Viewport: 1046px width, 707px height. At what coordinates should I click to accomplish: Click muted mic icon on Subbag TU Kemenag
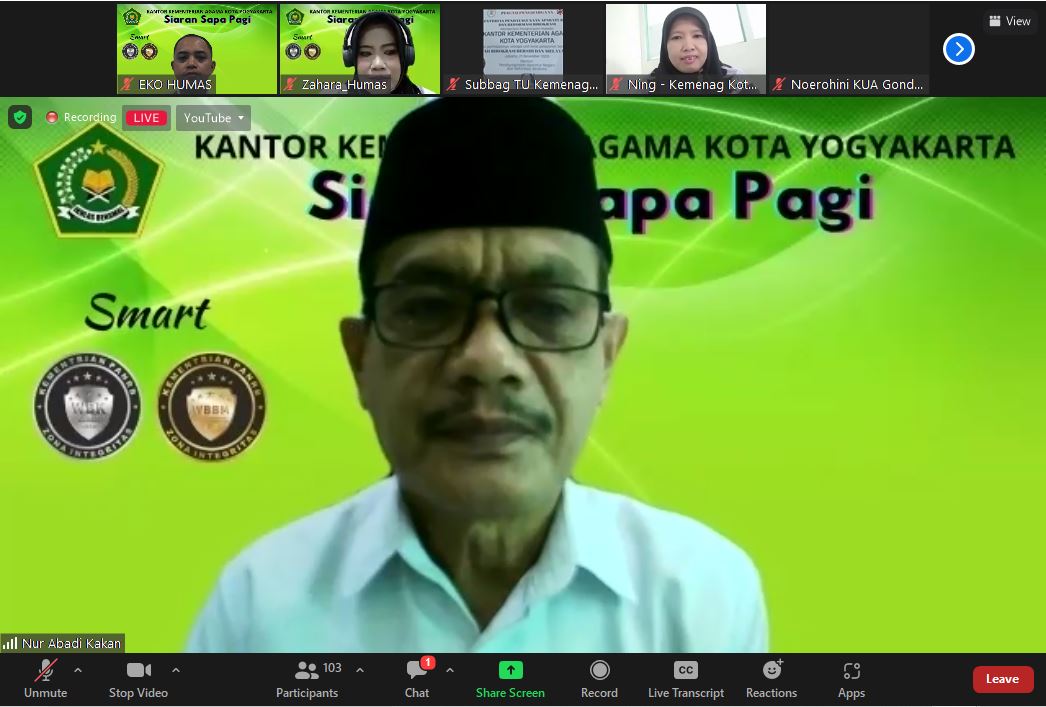pyautogui.click(x=453, y=85)
